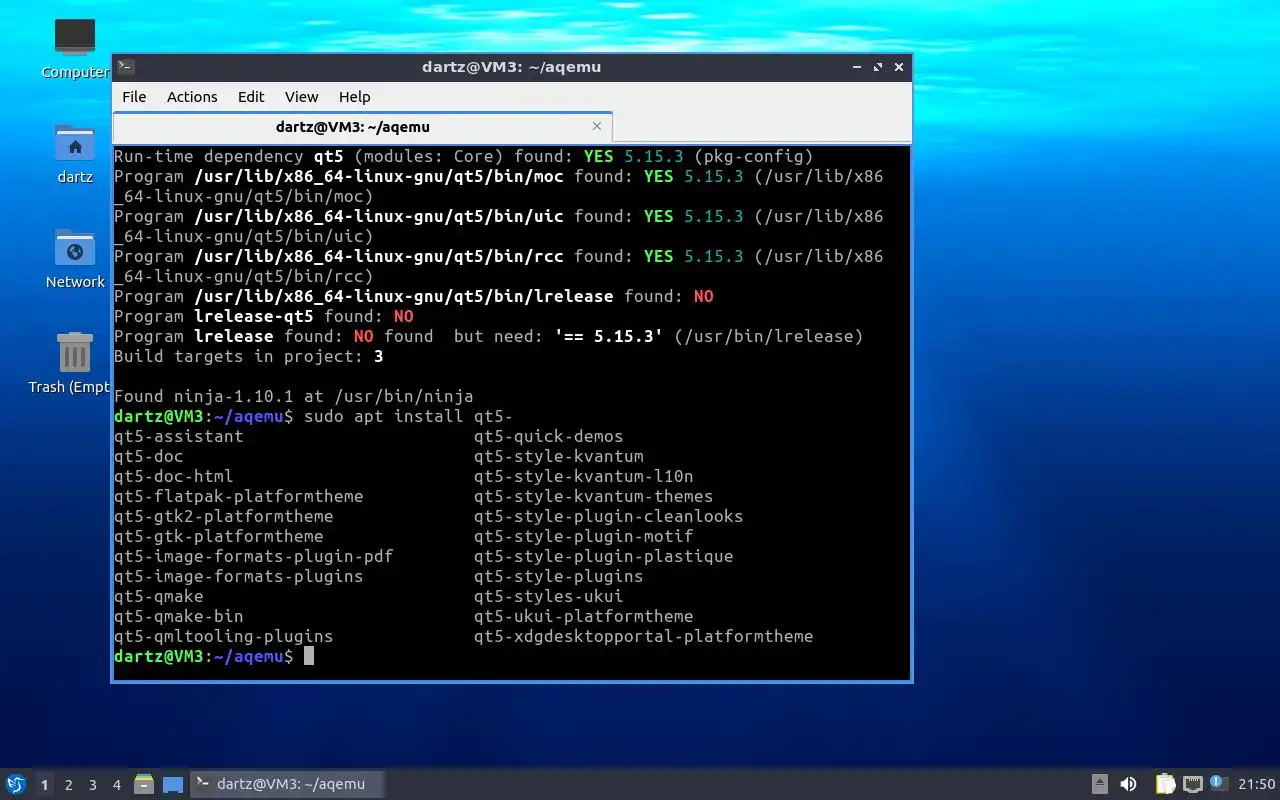Click the 'Program lrelease-qt5 found: NO' line
This screenshot has width=1280, height=800.
pos(264,316)
